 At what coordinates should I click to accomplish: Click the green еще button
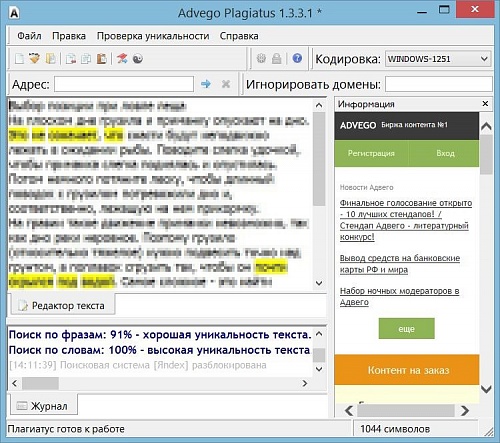(406, 329)
